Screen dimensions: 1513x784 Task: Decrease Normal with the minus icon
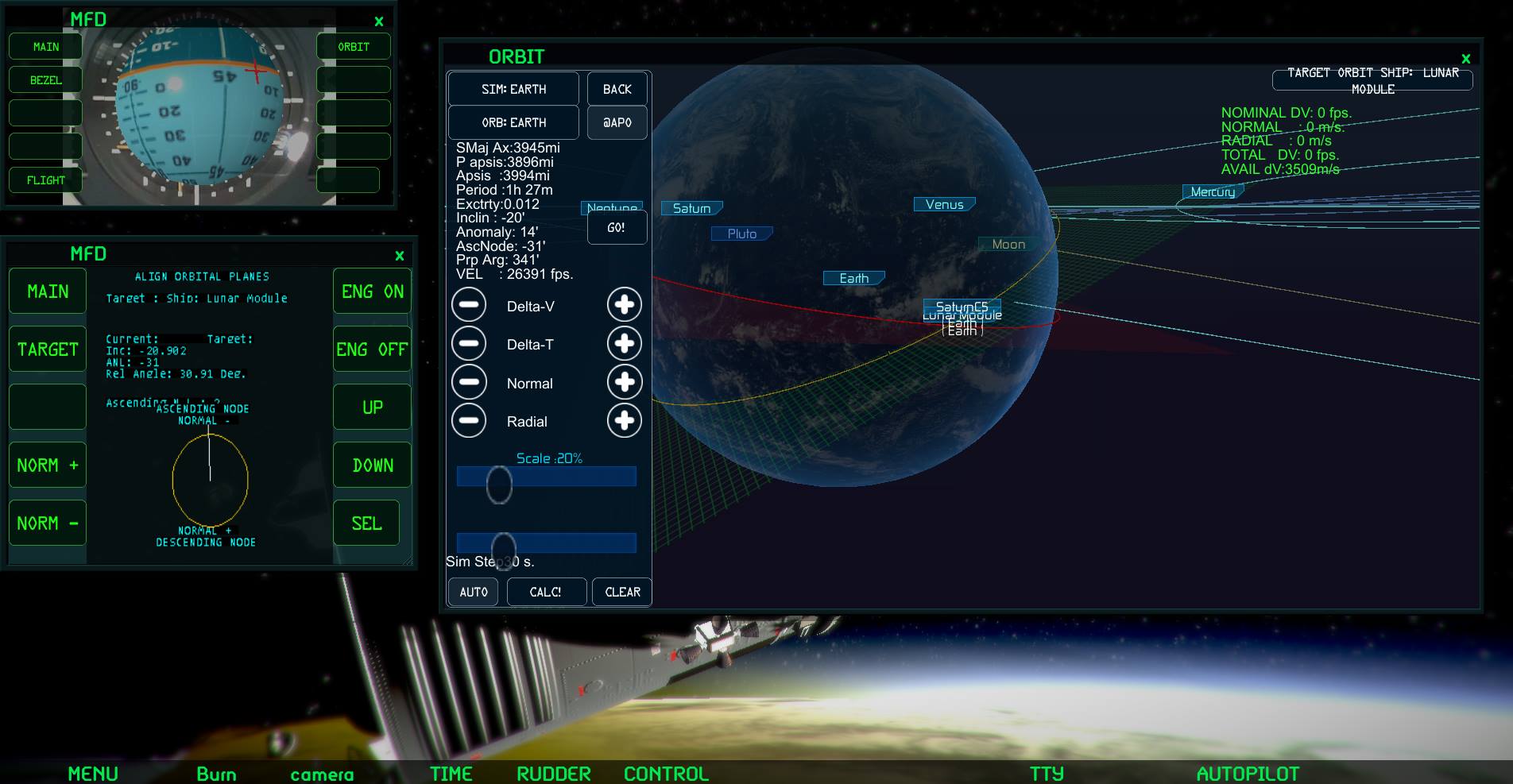point(469,382)
